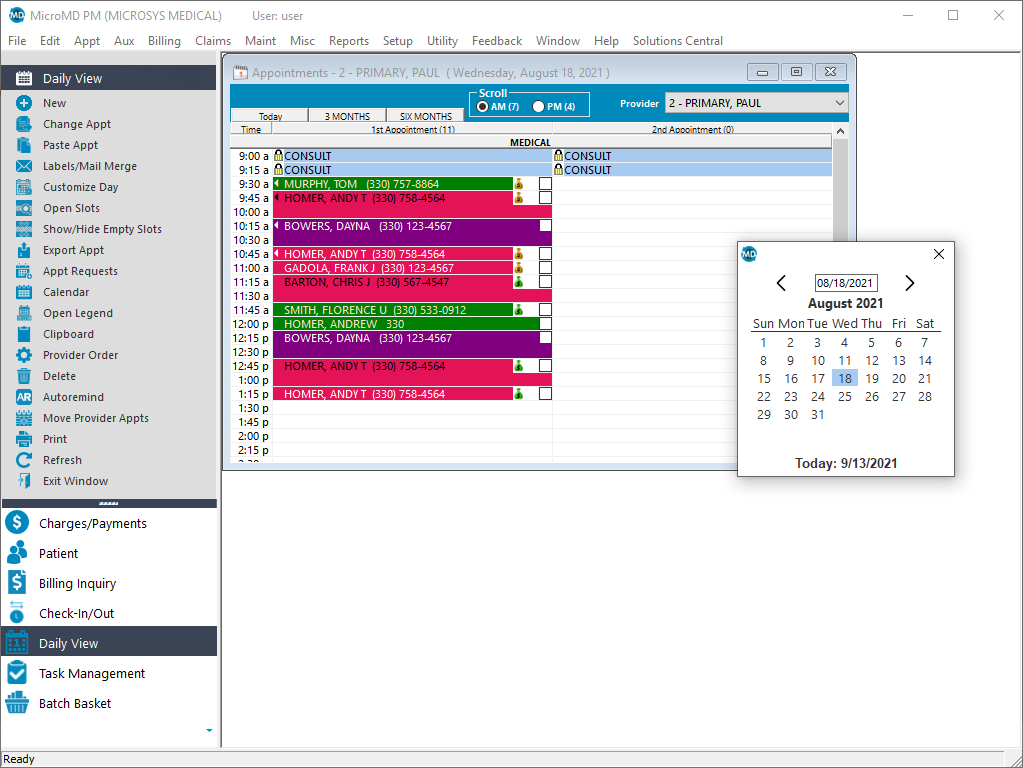Open Charges/Payments dollar icon
Image resolution: width=1023 pixels, height=768 pixels.
(x=17, y=523)
